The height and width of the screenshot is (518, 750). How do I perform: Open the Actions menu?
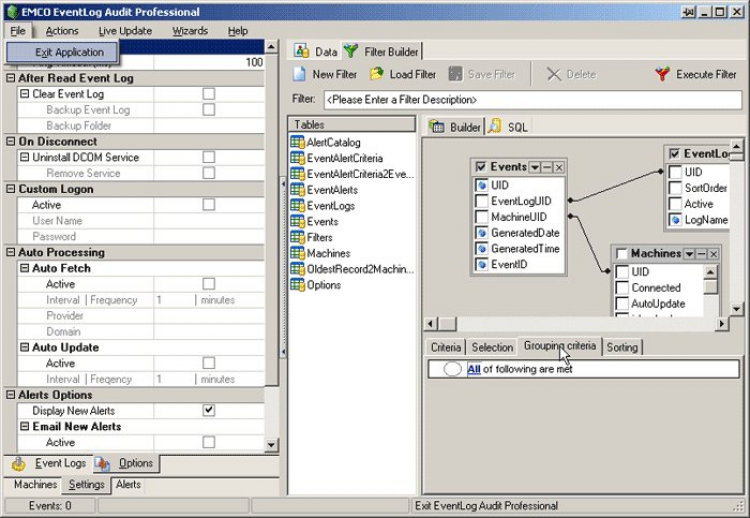pyautogui.click(x=62, y=31)
